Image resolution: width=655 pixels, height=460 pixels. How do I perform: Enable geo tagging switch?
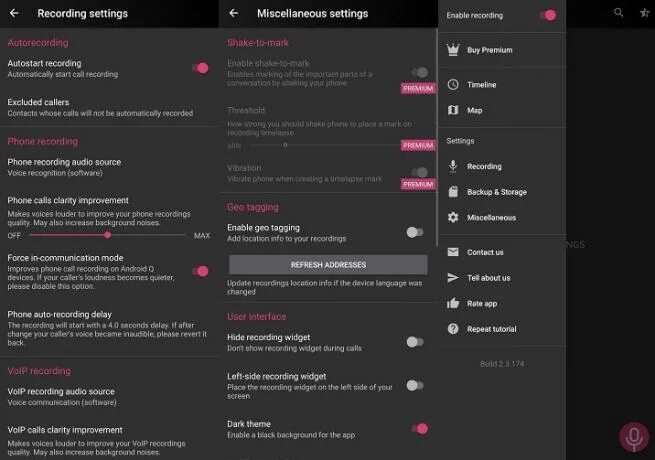414,232
